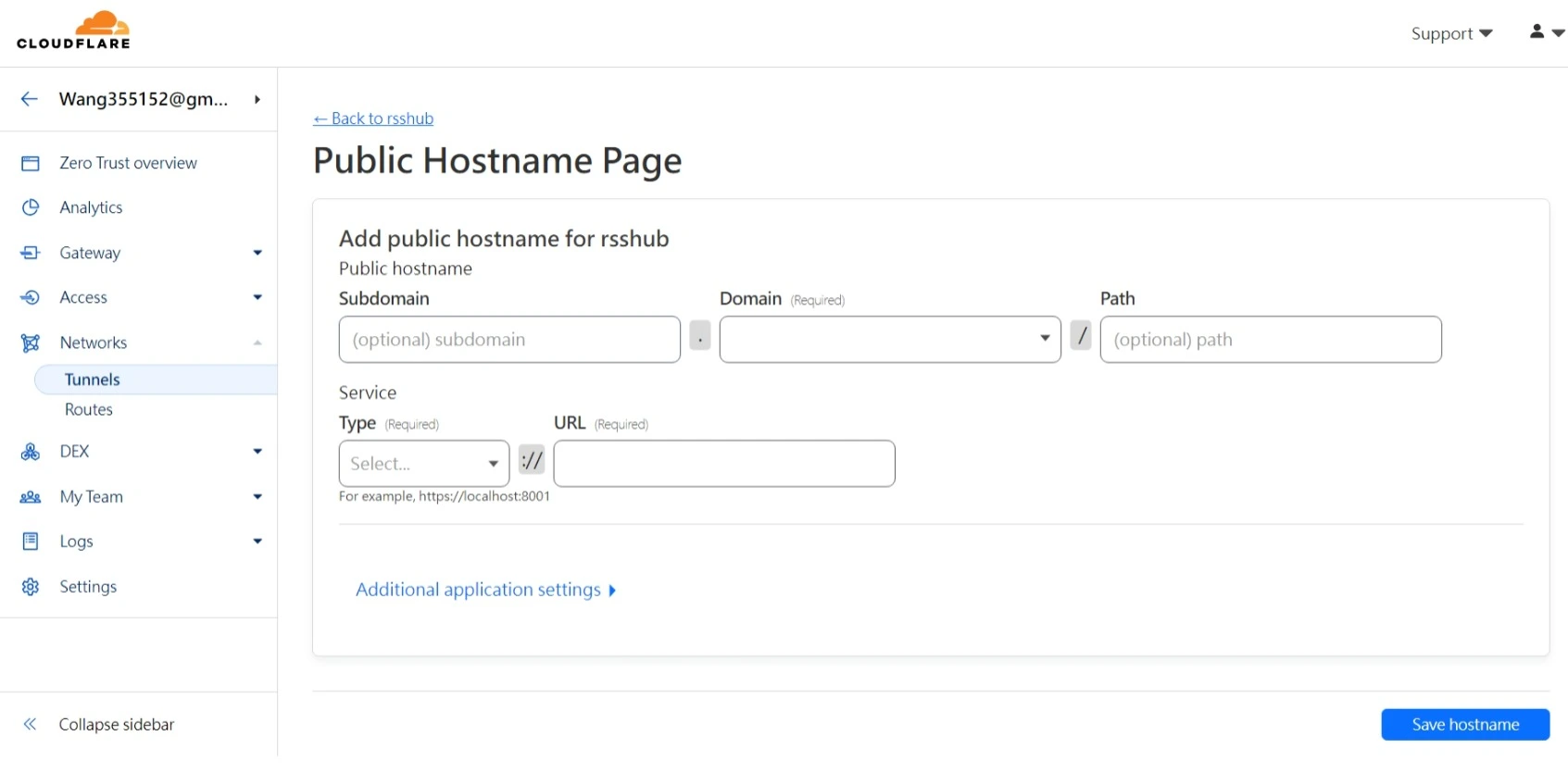
Task: Click the Analytics pie chart icon
Action: 31,207
